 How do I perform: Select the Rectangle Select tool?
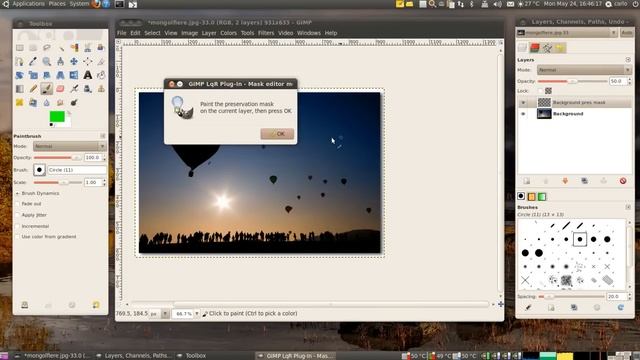[20, 48]
